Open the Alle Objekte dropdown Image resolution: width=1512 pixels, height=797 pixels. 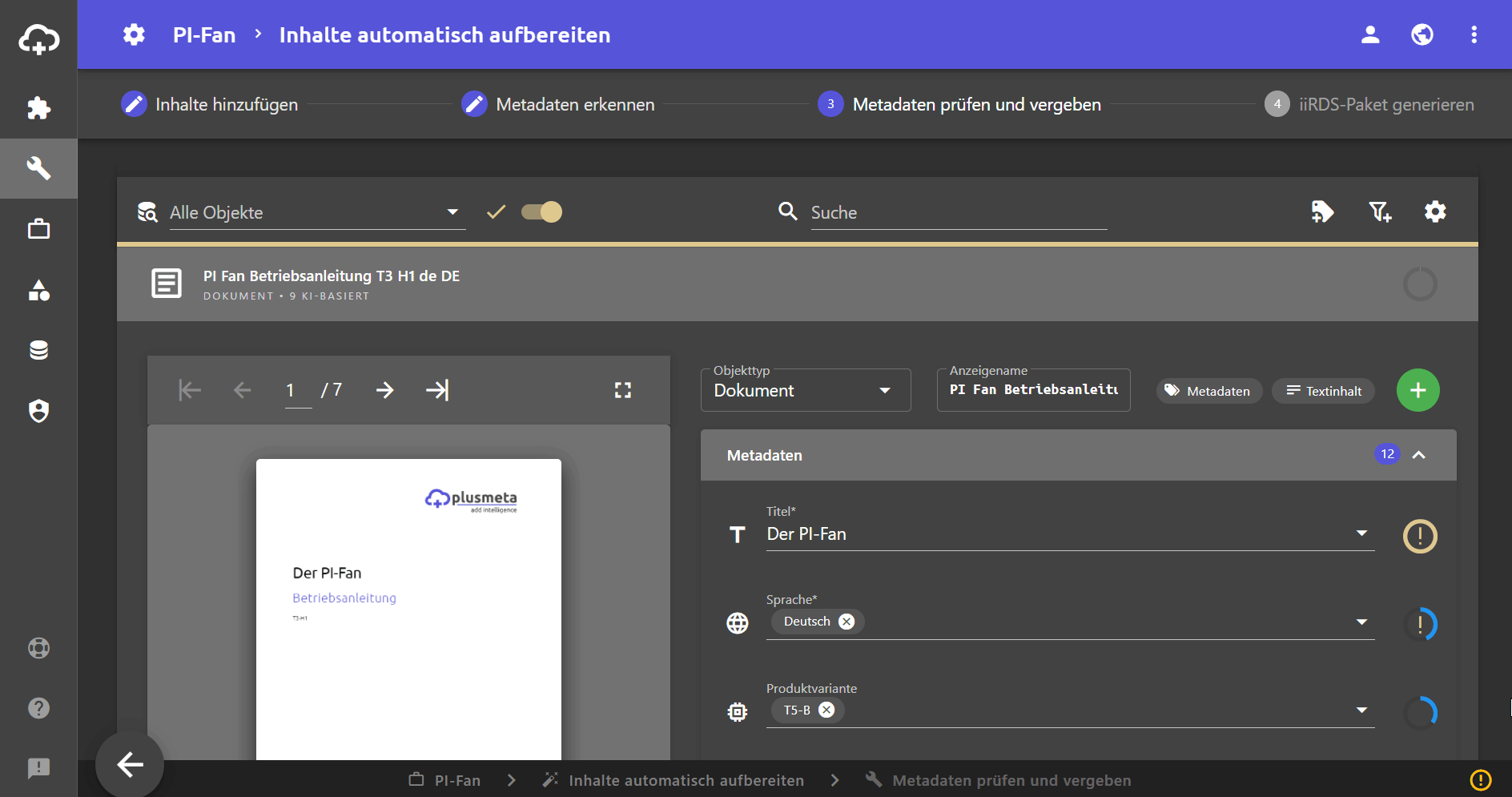pos(317,212)
